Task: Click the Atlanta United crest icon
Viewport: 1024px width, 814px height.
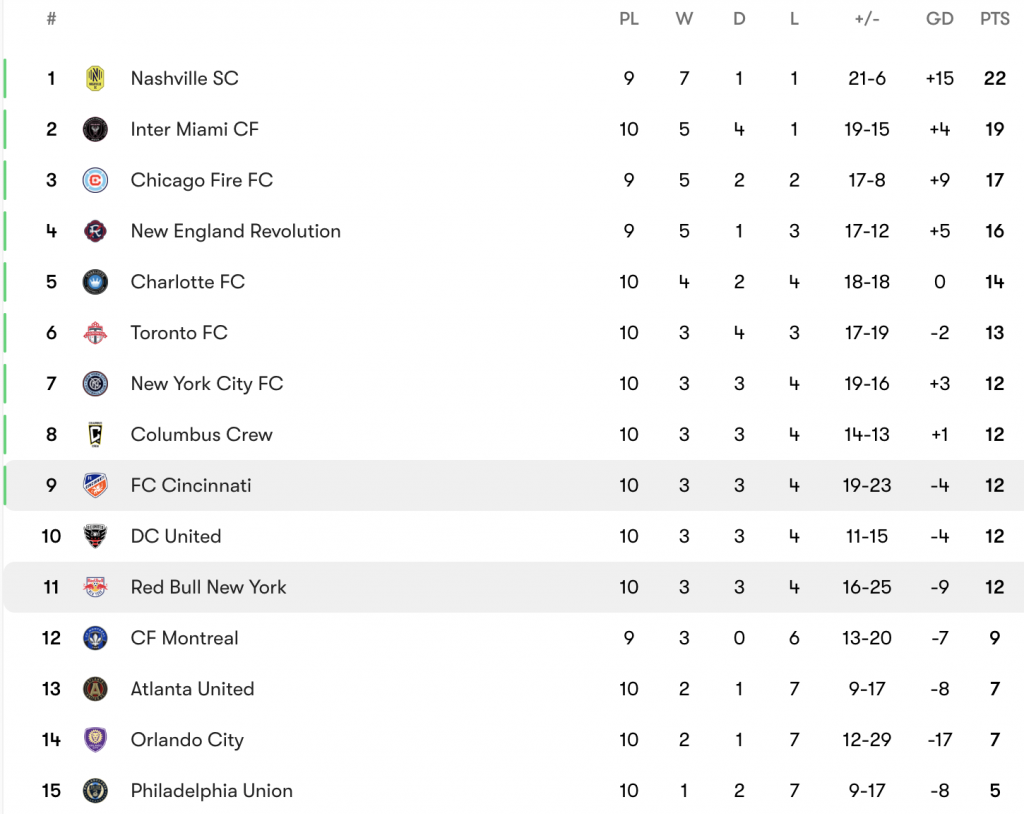Action: [x=95, y=689]
